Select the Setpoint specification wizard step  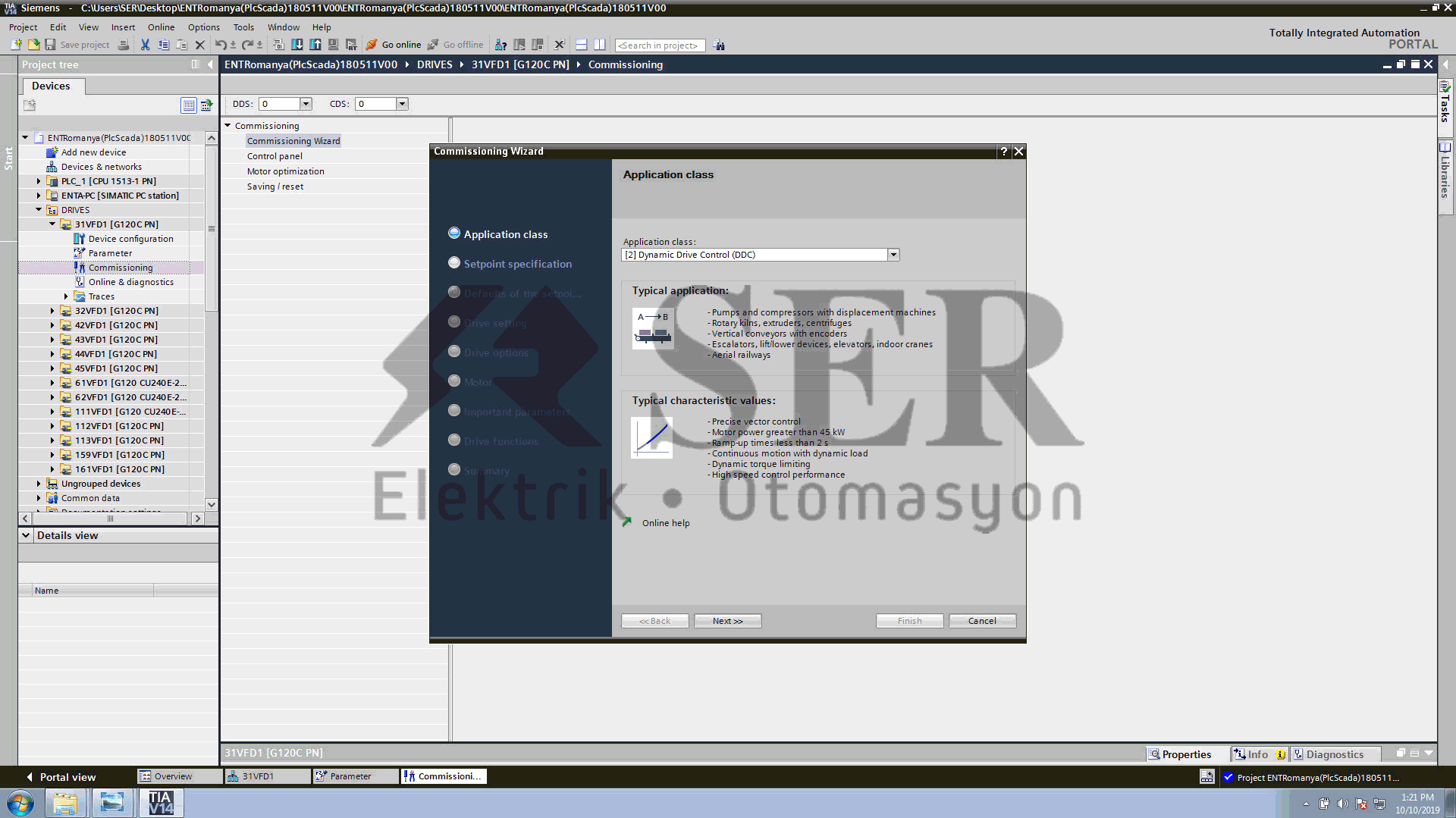[454, 262]
